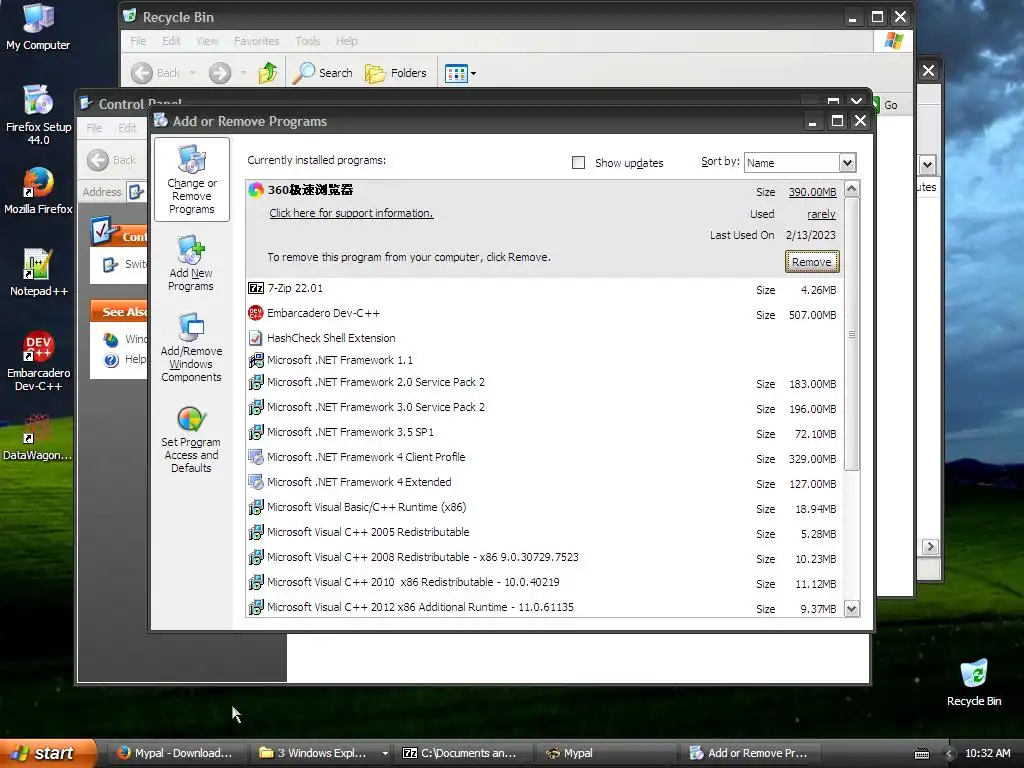Click Remove button for 360 browser

(x=812, y=262)
